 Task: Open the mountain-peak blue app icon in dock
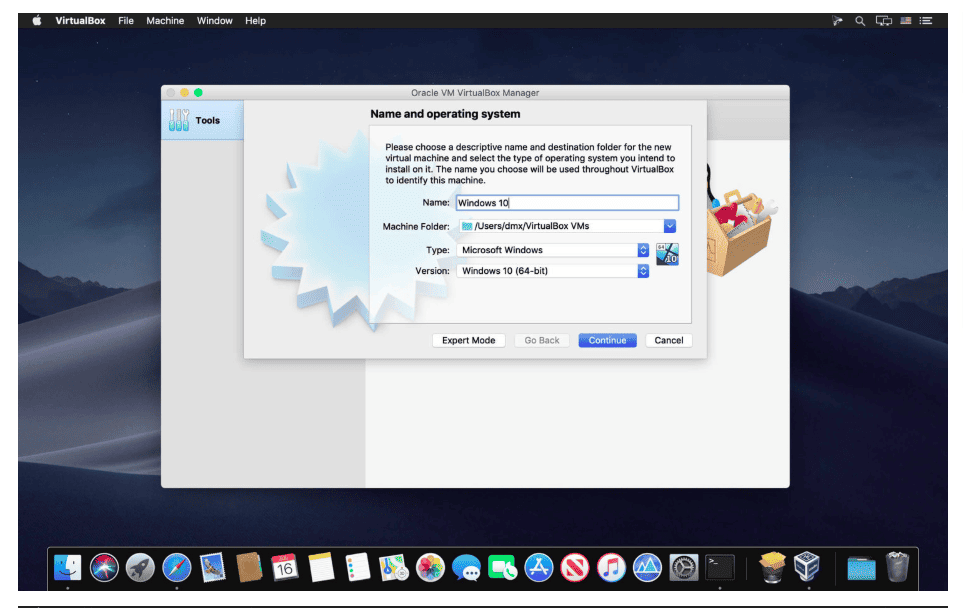tap(647, 567)
